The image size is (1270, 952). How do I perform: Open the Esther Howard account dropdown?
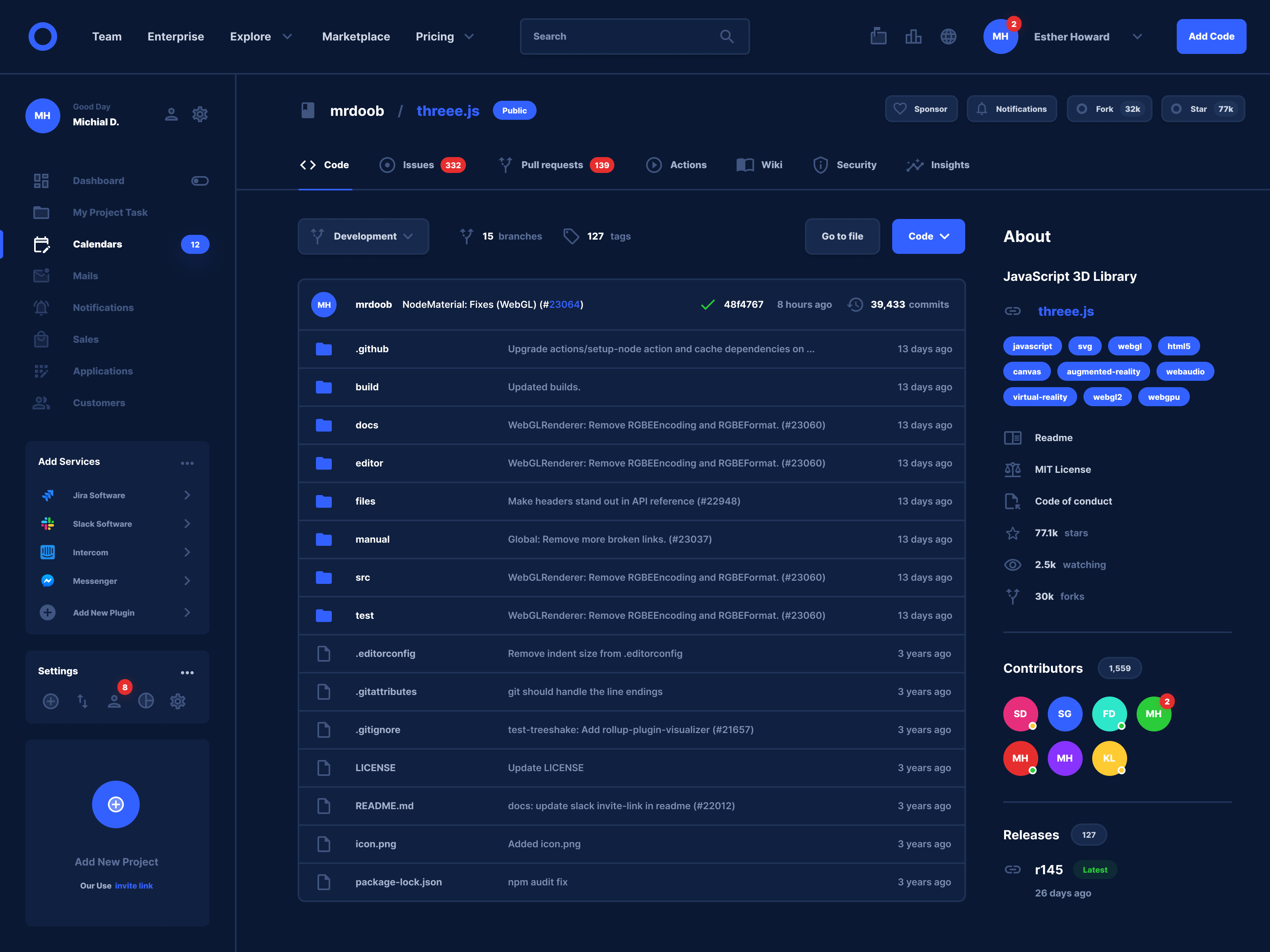pos(1137,36)
